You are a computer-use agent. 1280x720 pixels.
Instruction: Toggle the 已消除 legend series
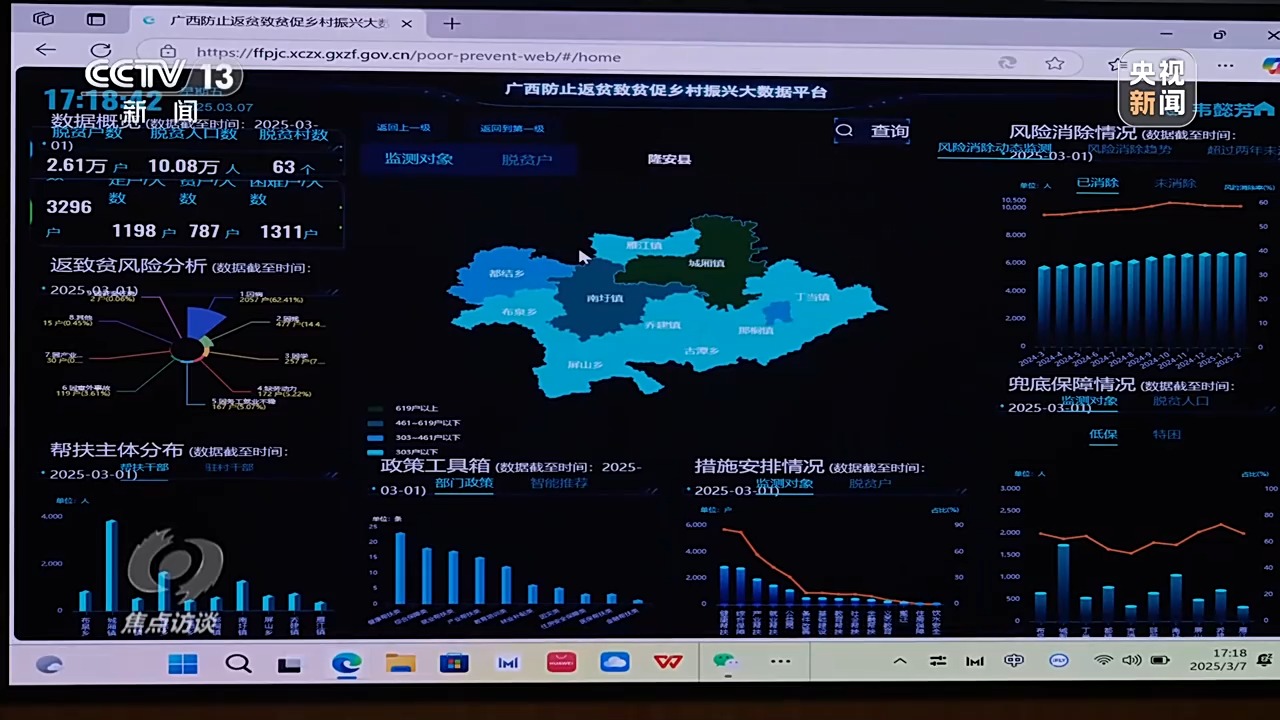tap(1097, 183)
